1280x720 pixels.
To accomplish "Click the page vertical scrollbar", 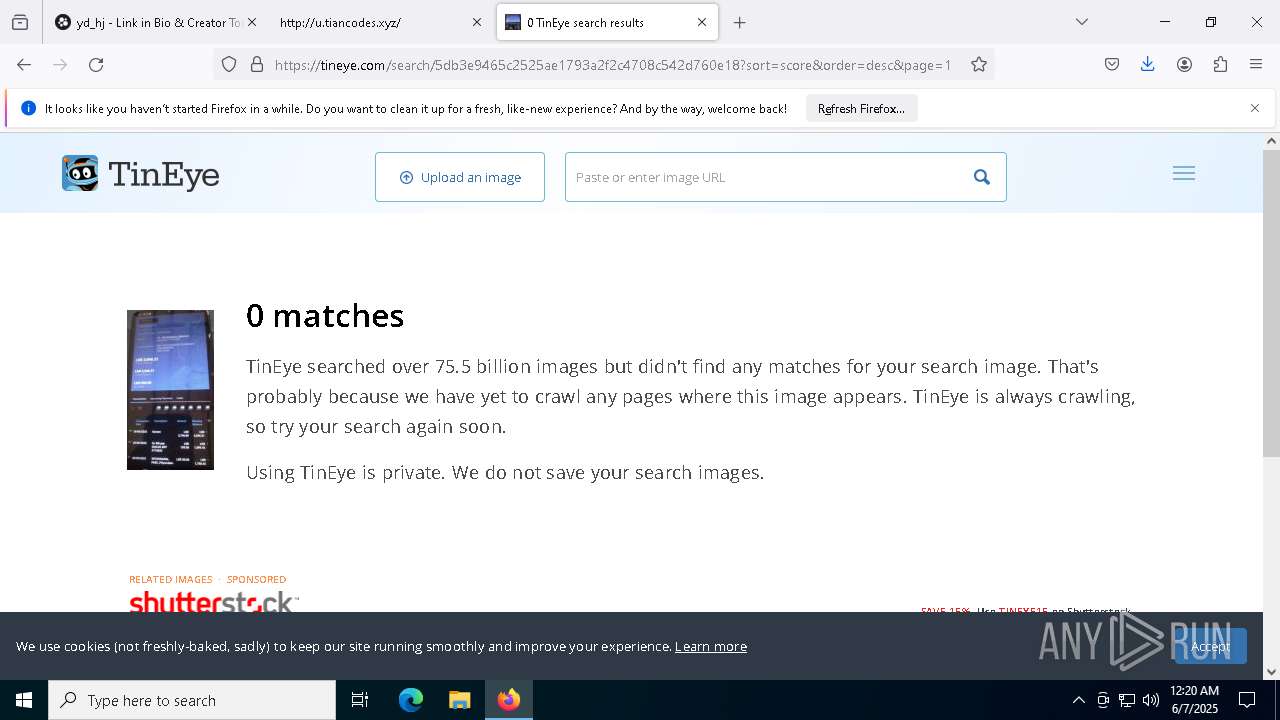I will tap(1271, 303).
